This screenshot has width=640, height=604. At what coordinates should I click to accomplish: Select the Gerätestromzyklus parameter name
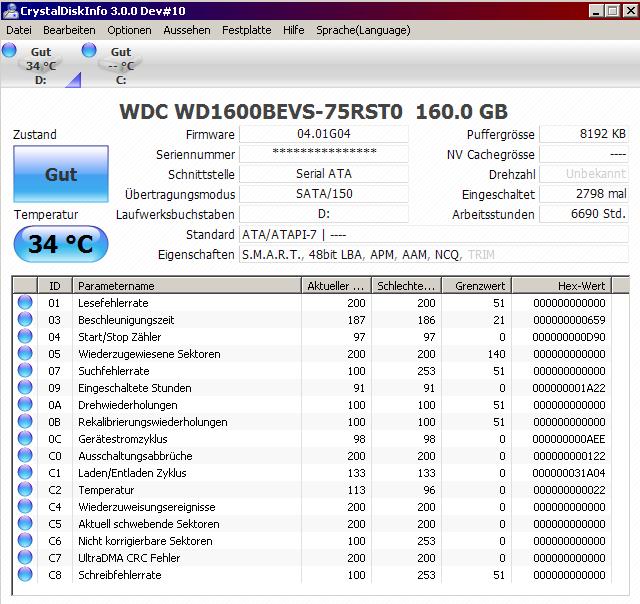[122, 439]
